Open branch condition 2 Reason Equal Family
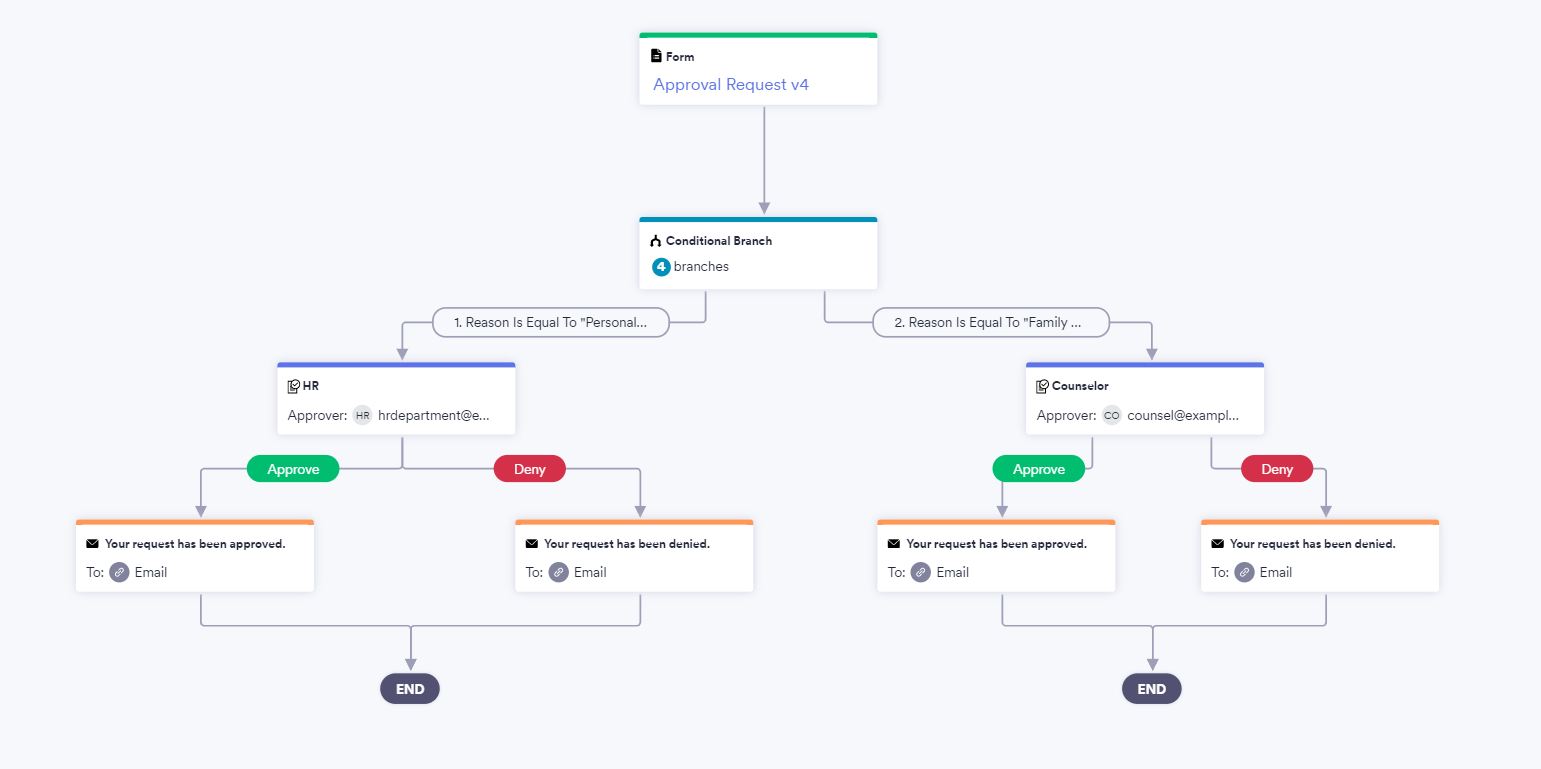This screenshot has width=1541, height=769. (x=991, y=323)
